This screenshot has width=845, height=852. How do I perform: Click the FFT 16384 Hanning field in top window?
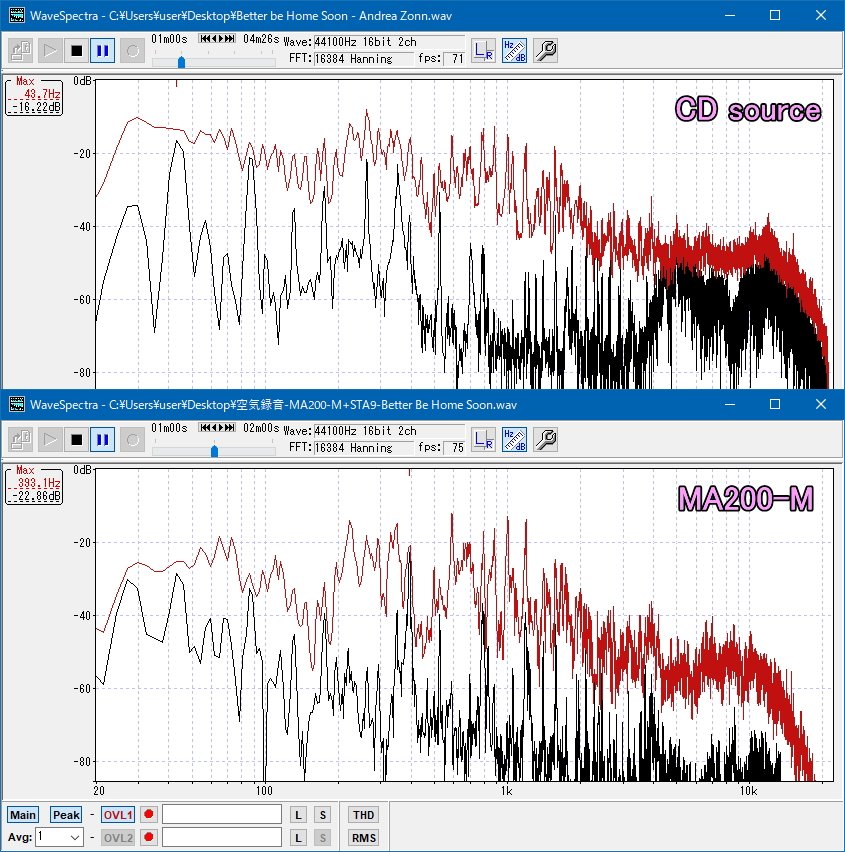coord(364,59)
